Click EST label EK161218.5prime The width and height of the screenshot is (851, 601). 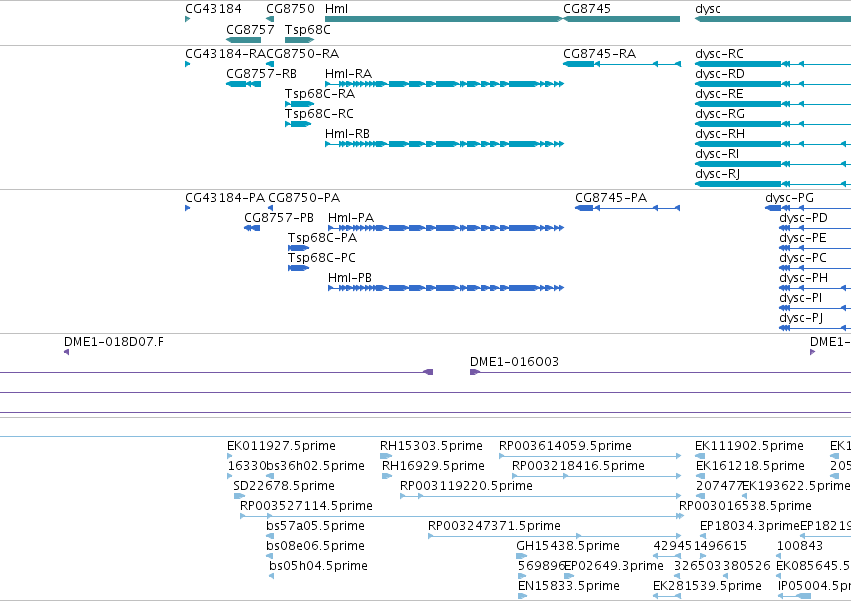point(750,466)
